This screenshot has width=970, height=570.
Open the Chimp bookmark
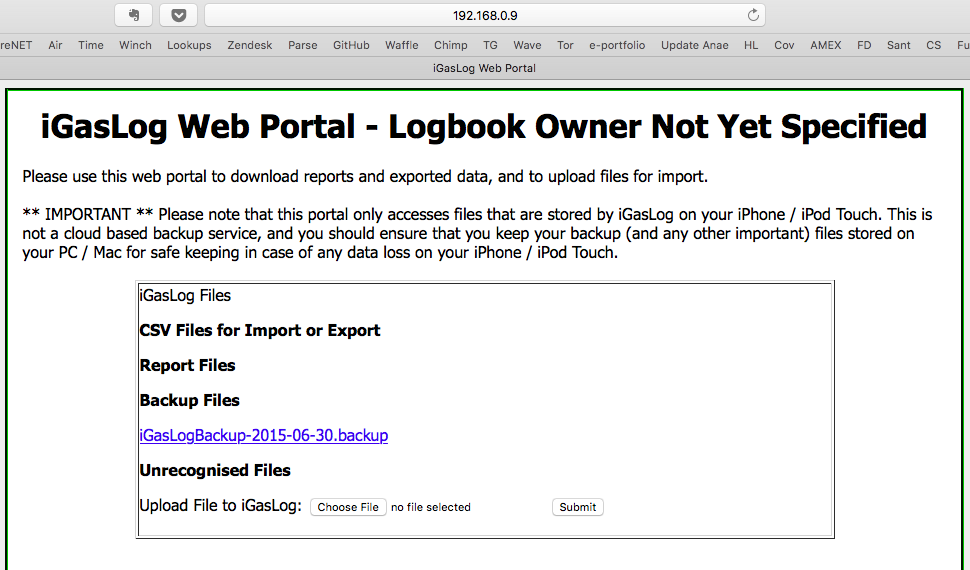[450, 45]
